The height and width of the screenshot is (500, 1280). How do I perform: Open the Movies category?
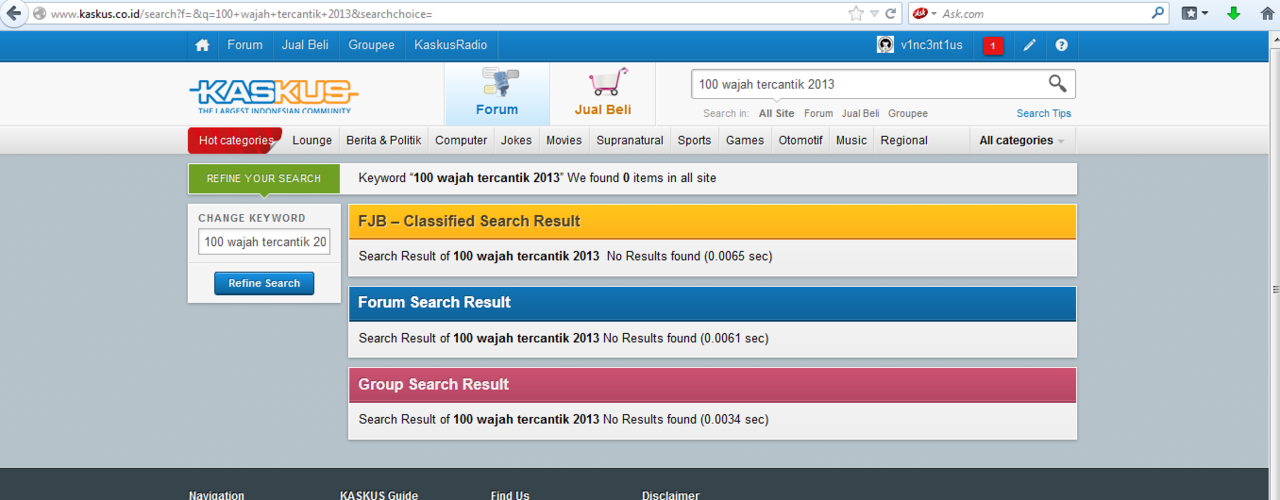[564, 141]
